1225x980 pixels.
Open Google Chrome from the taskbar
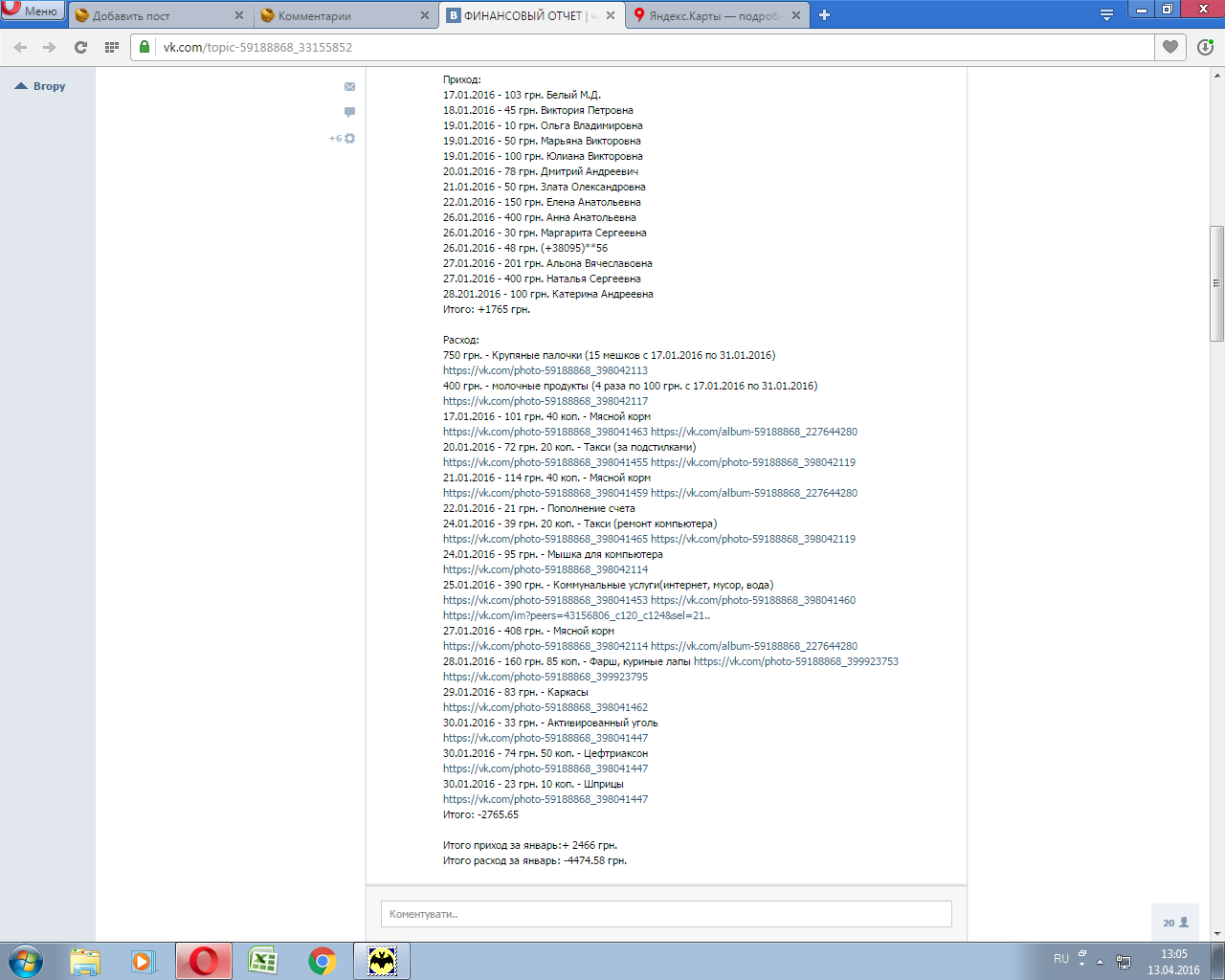pos(323,961)
